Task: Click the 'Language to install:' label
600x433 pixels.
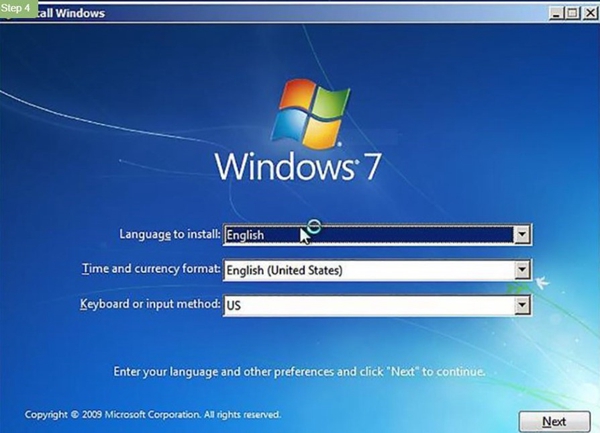Action: click(x=170, y=234)
